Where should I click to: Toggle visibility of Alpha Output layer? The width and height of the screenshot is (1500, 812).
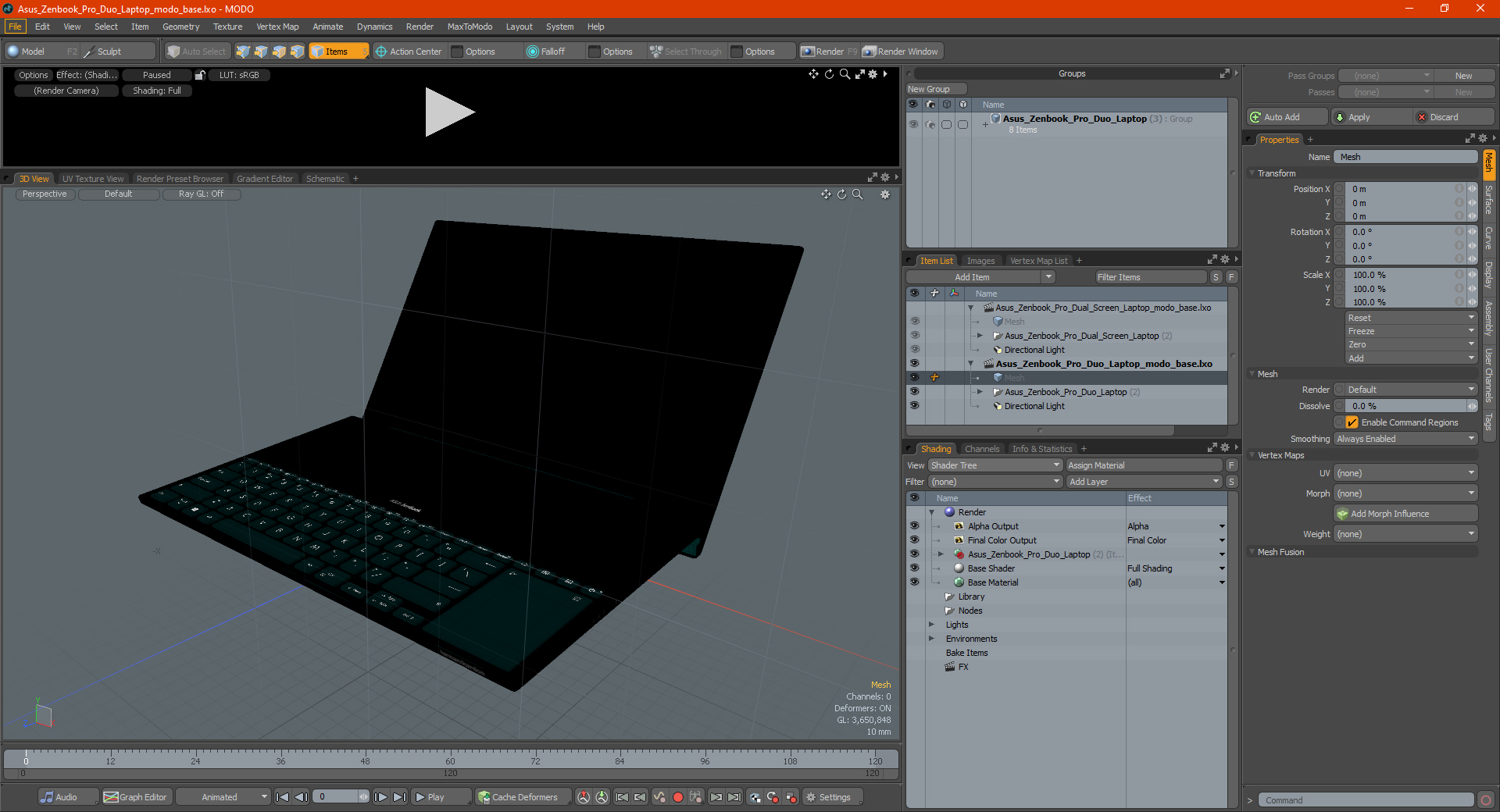[x=914, y=526]
